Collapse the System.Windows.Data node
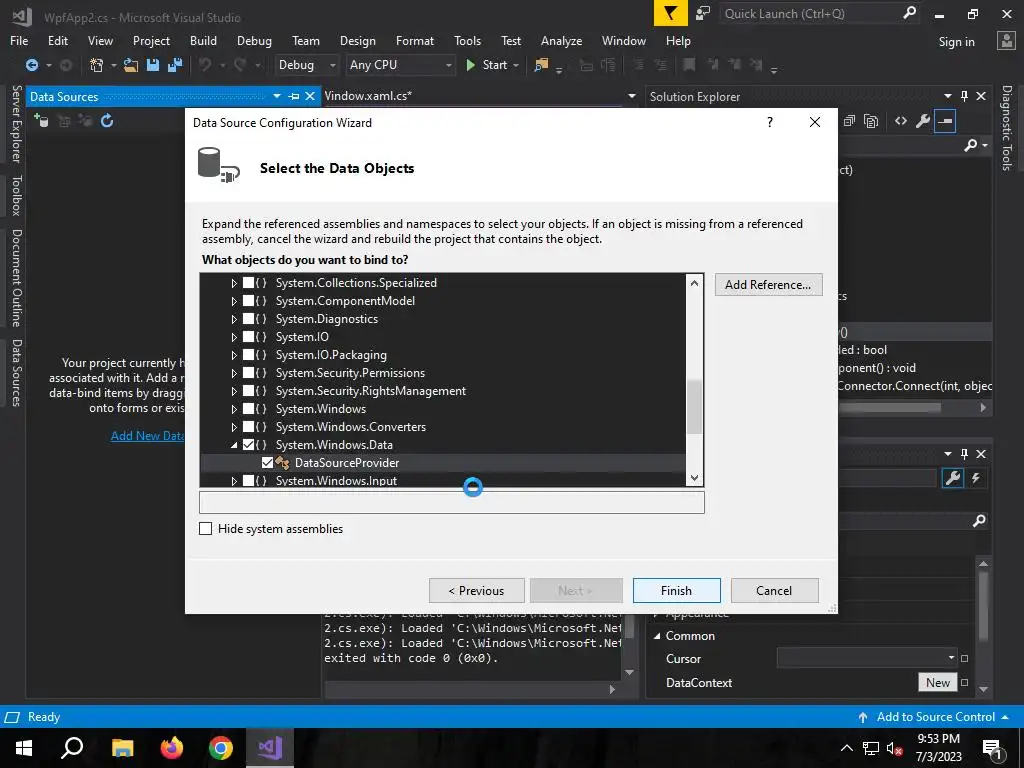 point(234,445)
